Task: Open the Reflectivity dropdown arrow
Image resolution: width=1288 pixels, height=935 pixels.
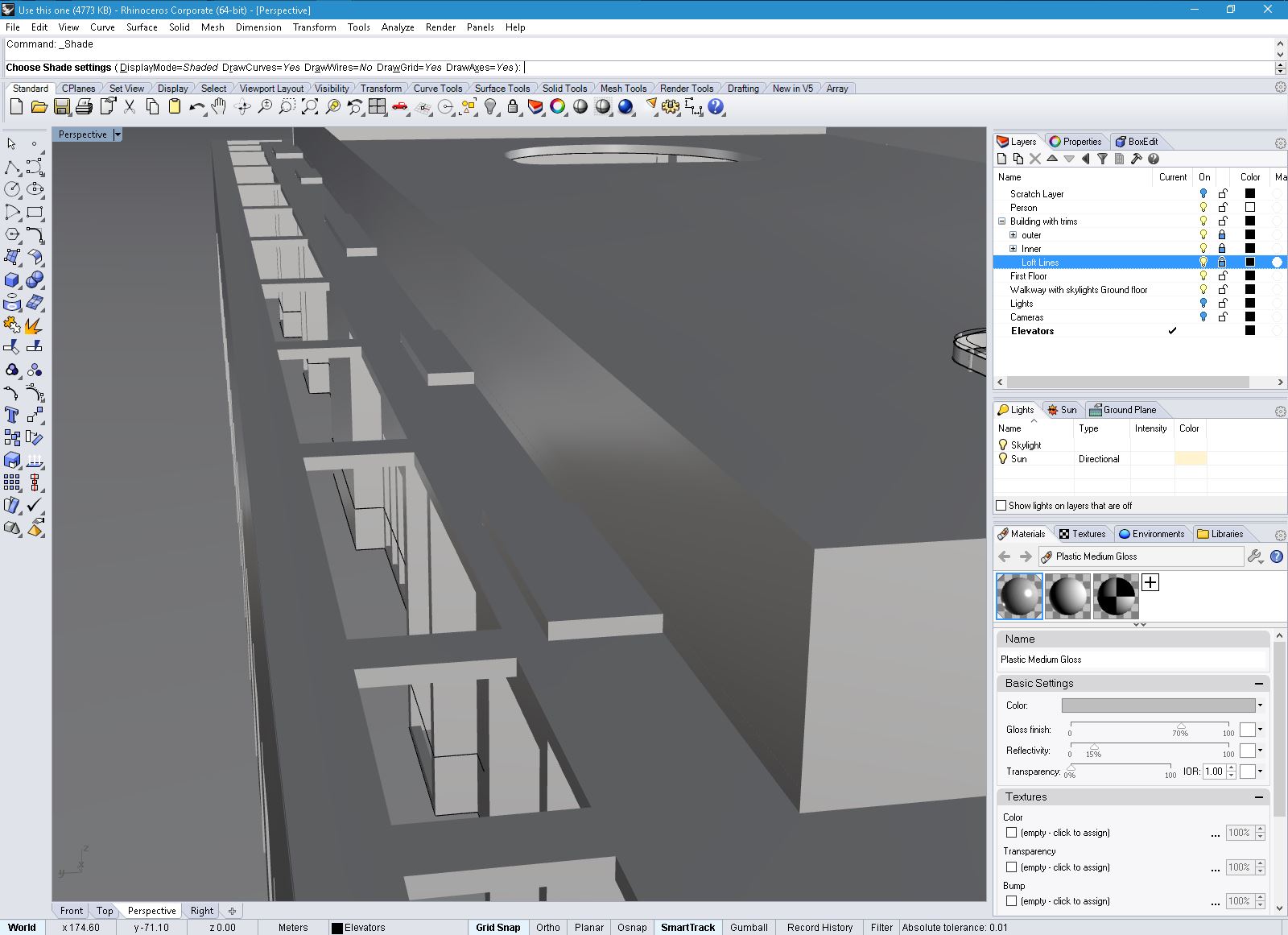Action: [1260, 751]
